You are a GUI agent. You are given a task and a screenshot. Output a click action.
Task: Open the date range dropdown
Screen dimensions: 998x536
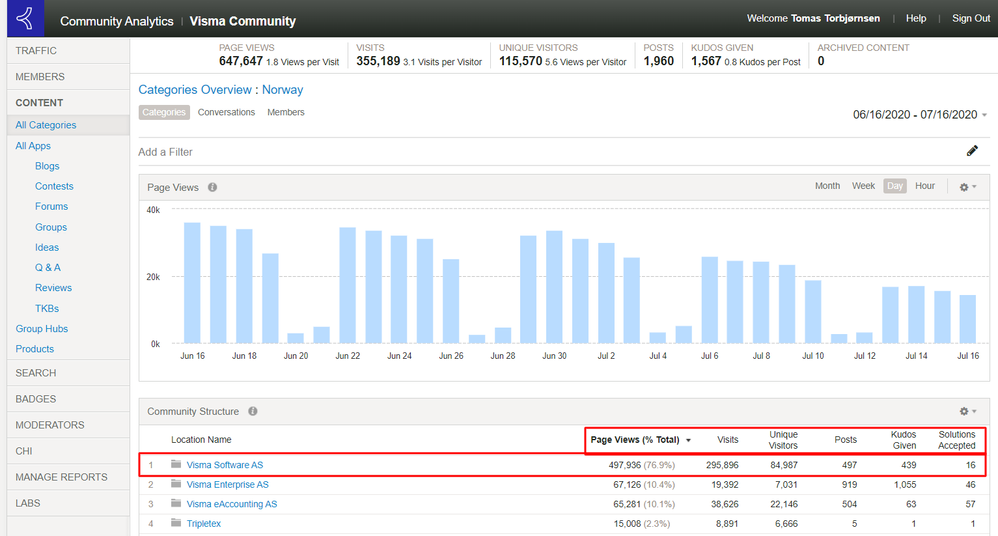(920, 115)
